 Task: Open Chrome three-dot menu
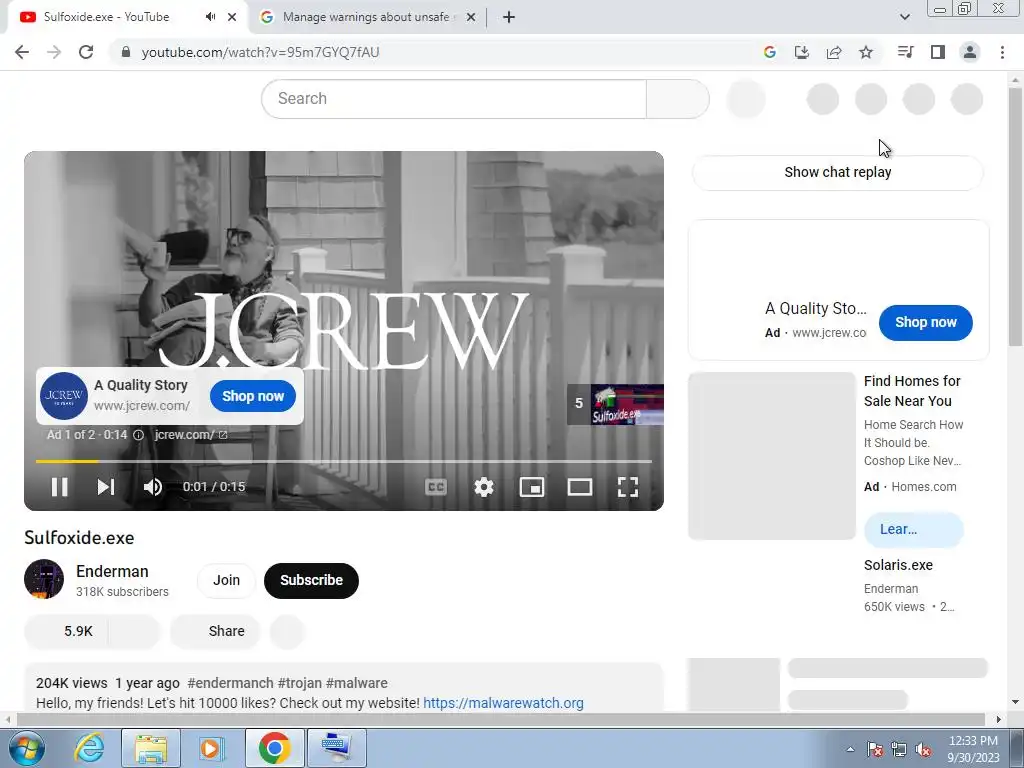(1002, 52)
